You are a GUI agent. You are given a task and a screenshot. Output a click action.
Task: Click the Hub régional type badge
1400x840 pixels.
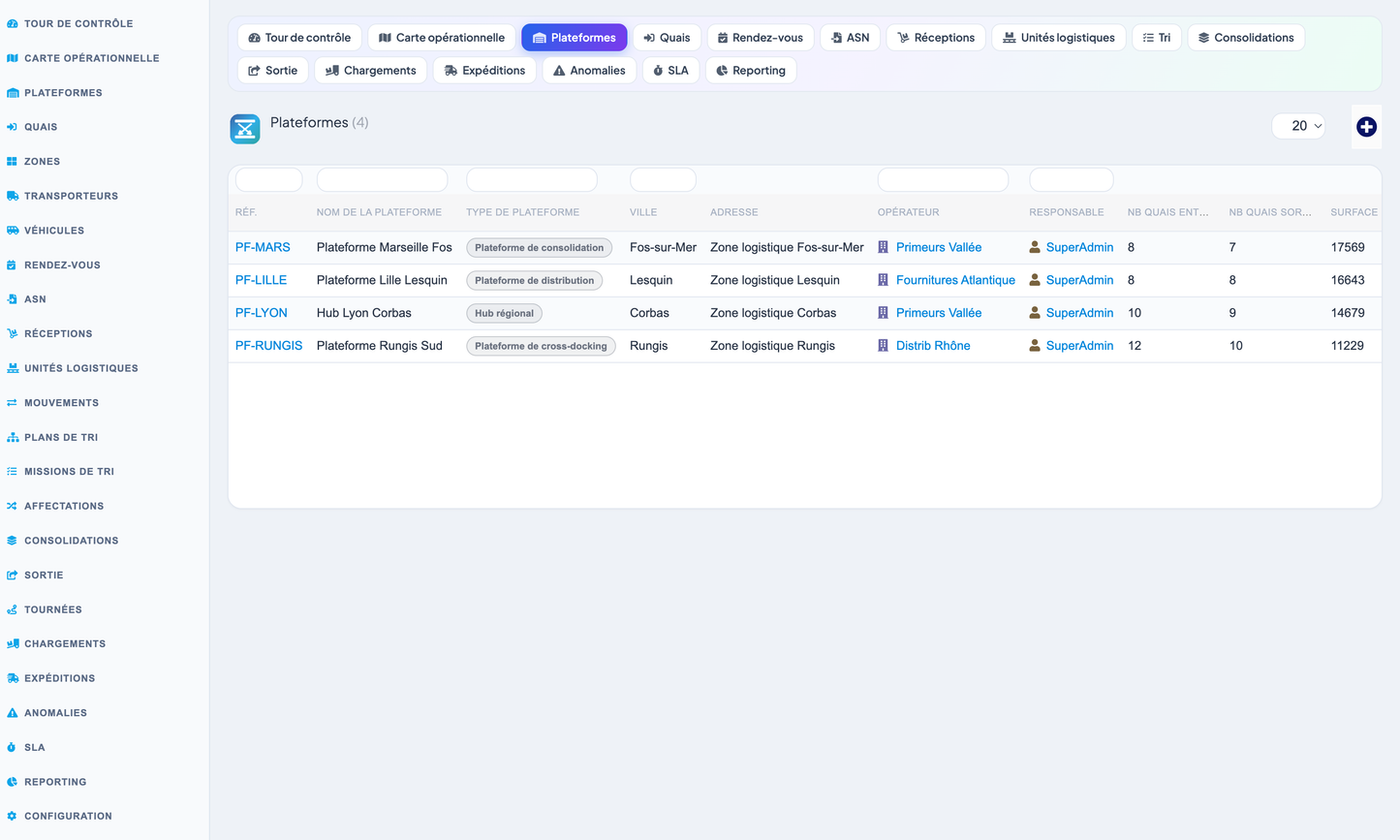tap(504, 313)
